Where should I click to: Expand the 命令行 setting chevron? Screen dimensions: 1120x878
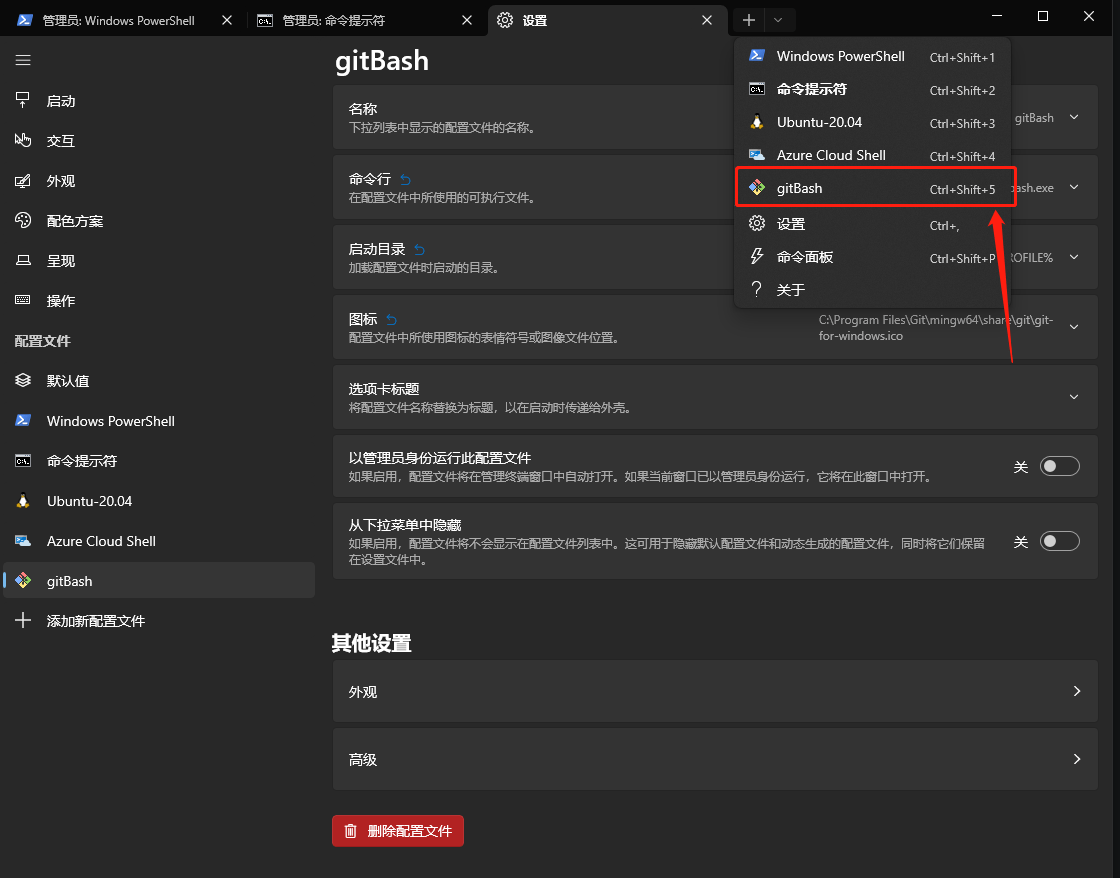(1074, 187)
